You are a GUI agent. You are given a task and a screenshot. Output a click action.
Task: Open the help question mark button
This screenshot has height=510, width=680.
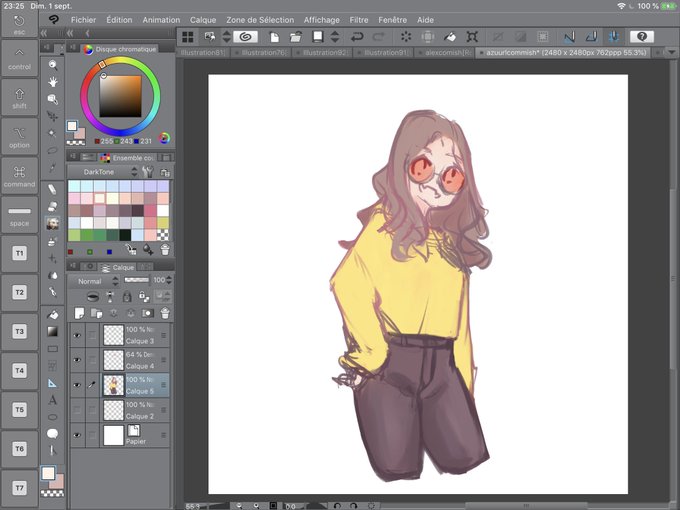(x=642, y=37)
